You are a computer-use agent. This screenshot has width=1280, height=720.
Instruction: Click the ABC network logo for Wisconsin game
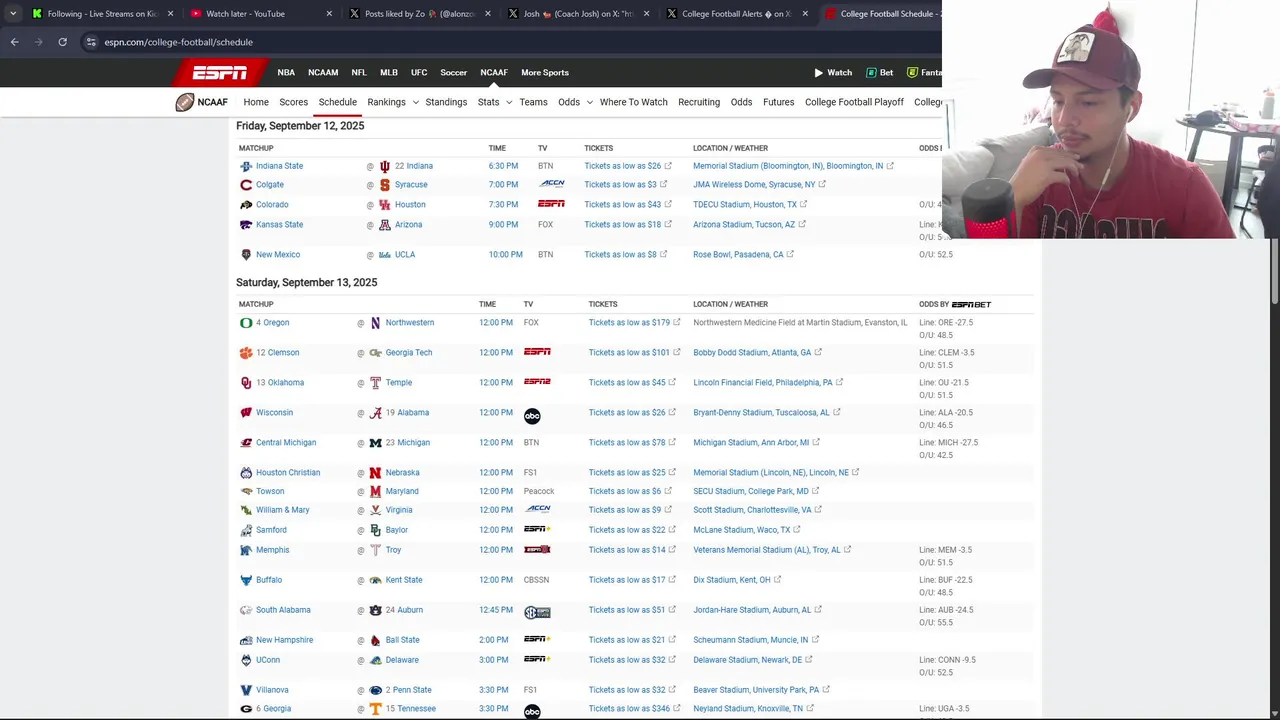pos(532,416)
